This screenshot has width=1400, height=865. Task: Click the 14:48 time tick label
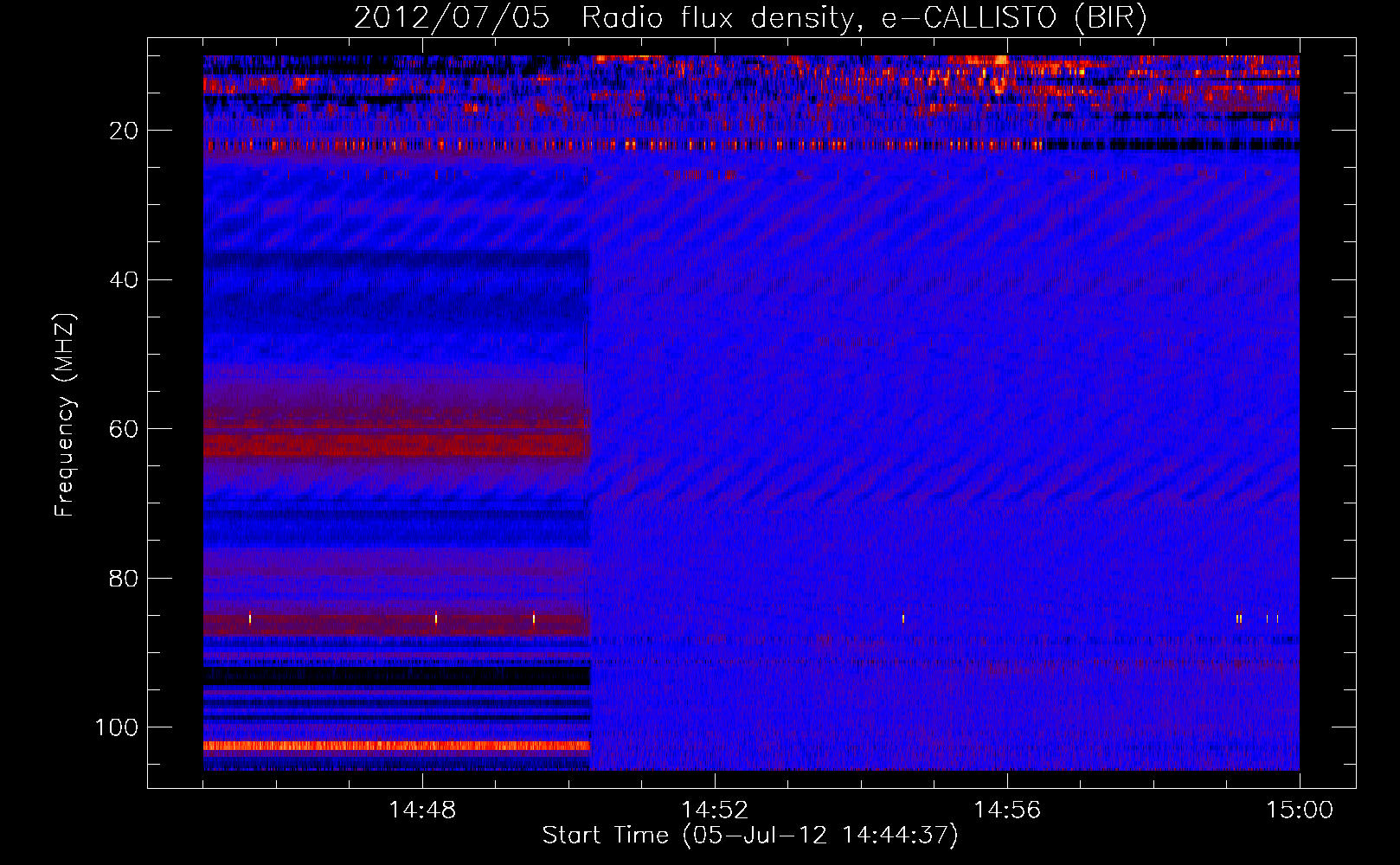click(x=422, y=811)
